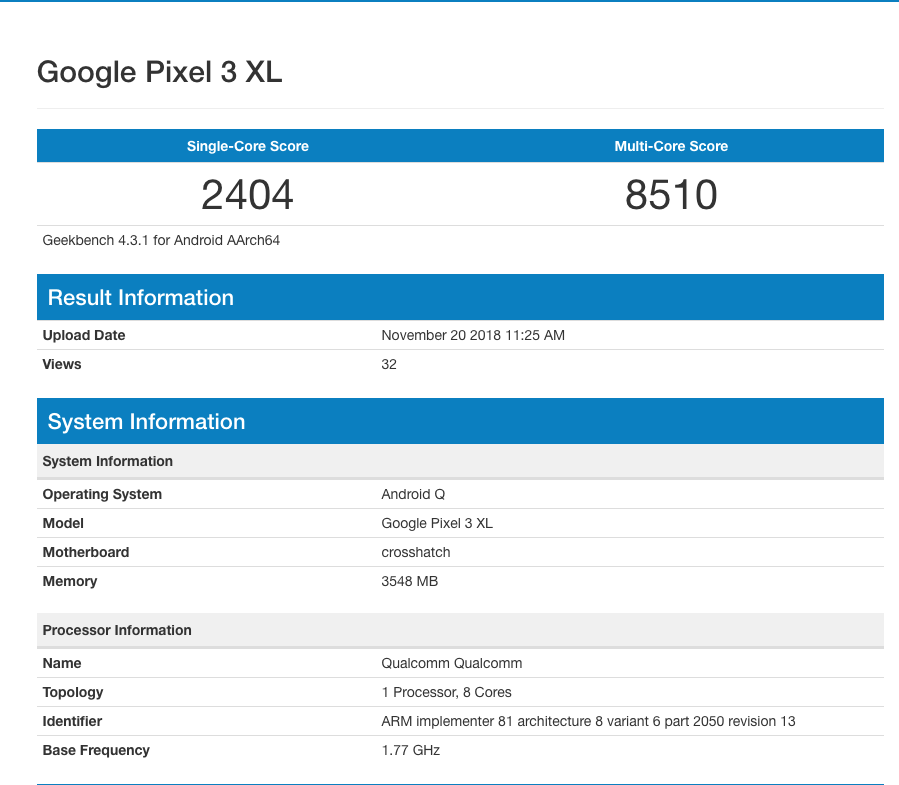Select the Multi-Core Score header
899x785 pixels.
coord(671,145)
